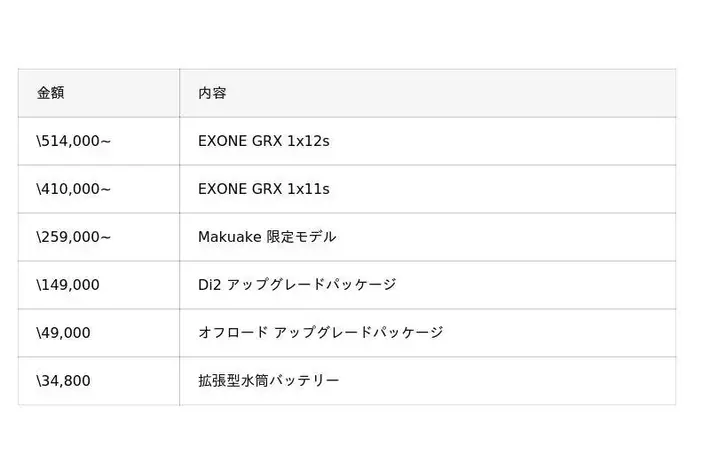
Task: Click the Di2 text
Action: click(x=209, y=285)
